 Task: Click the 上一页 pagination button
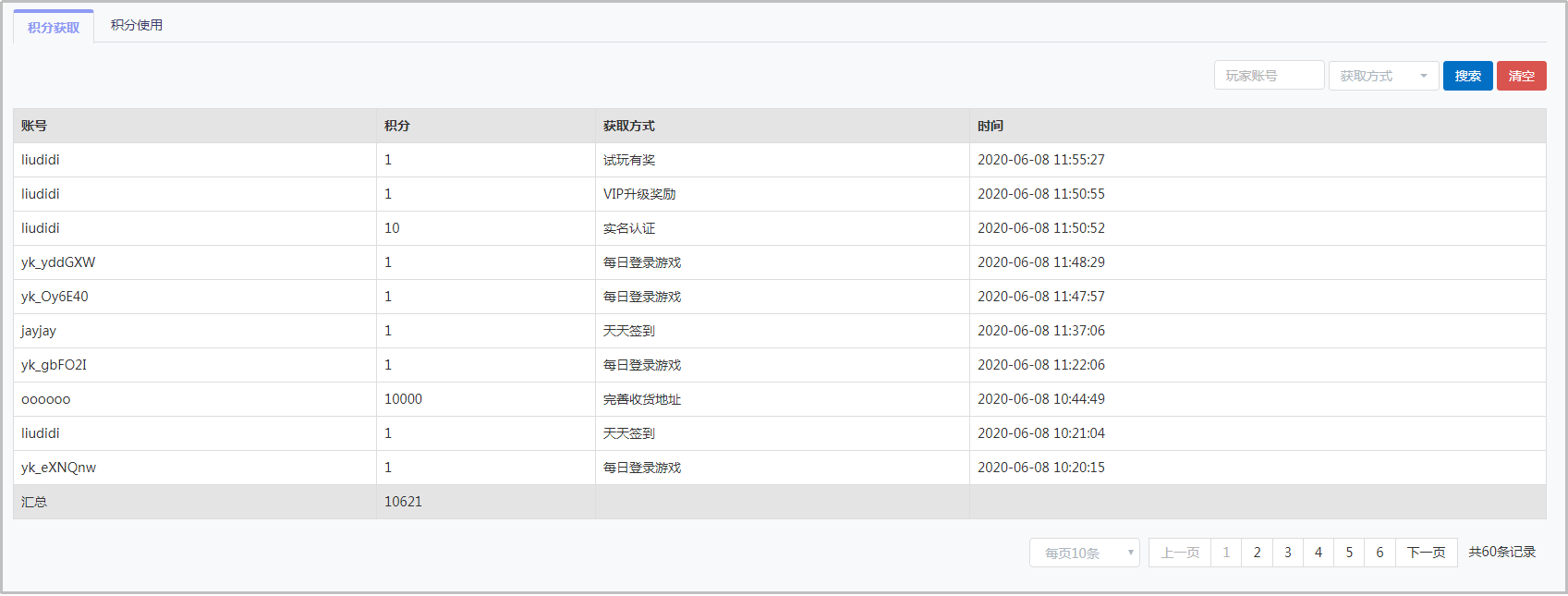coord(1179,553)
